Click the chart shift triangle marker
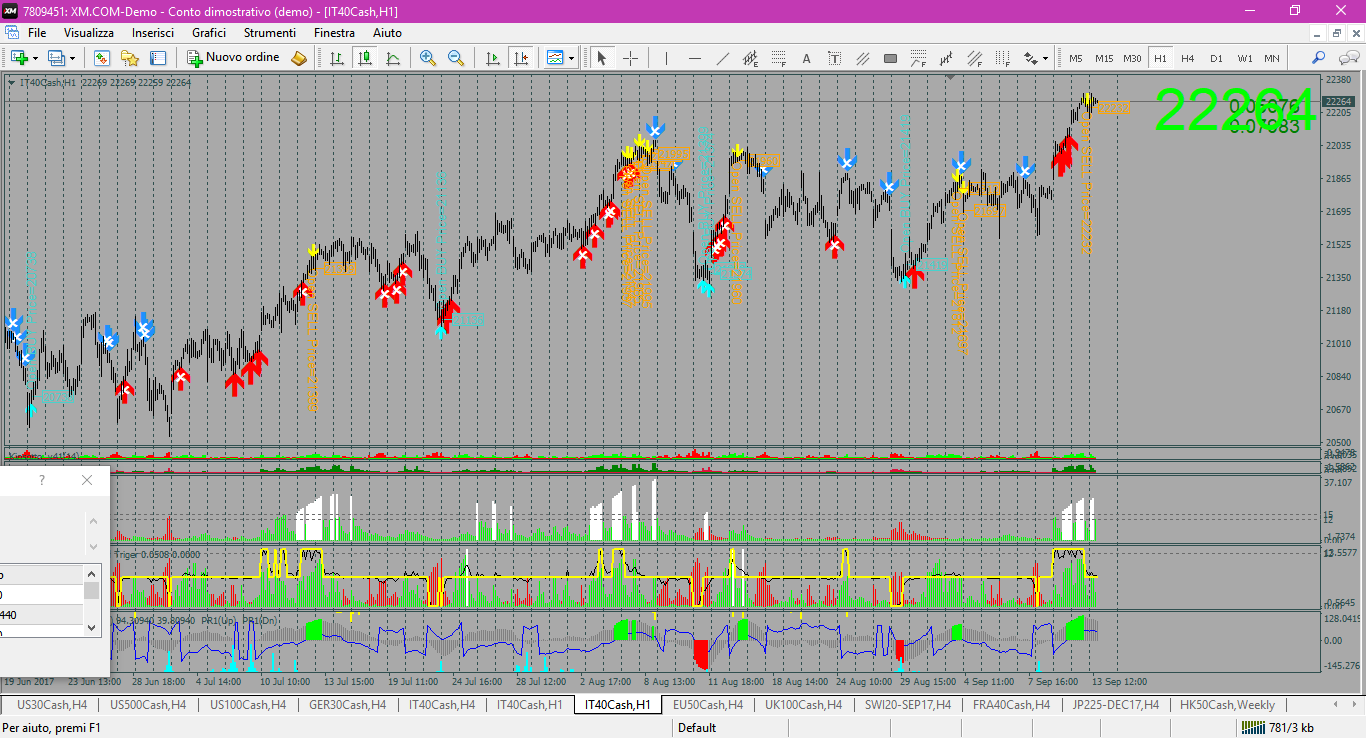The image size is (1366, 738). click(951, 76)
